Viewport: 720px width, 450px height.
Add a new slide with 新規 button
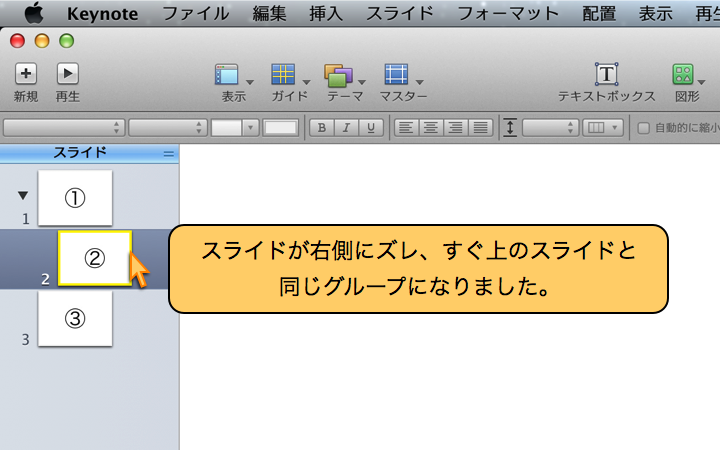pos(26,73)
